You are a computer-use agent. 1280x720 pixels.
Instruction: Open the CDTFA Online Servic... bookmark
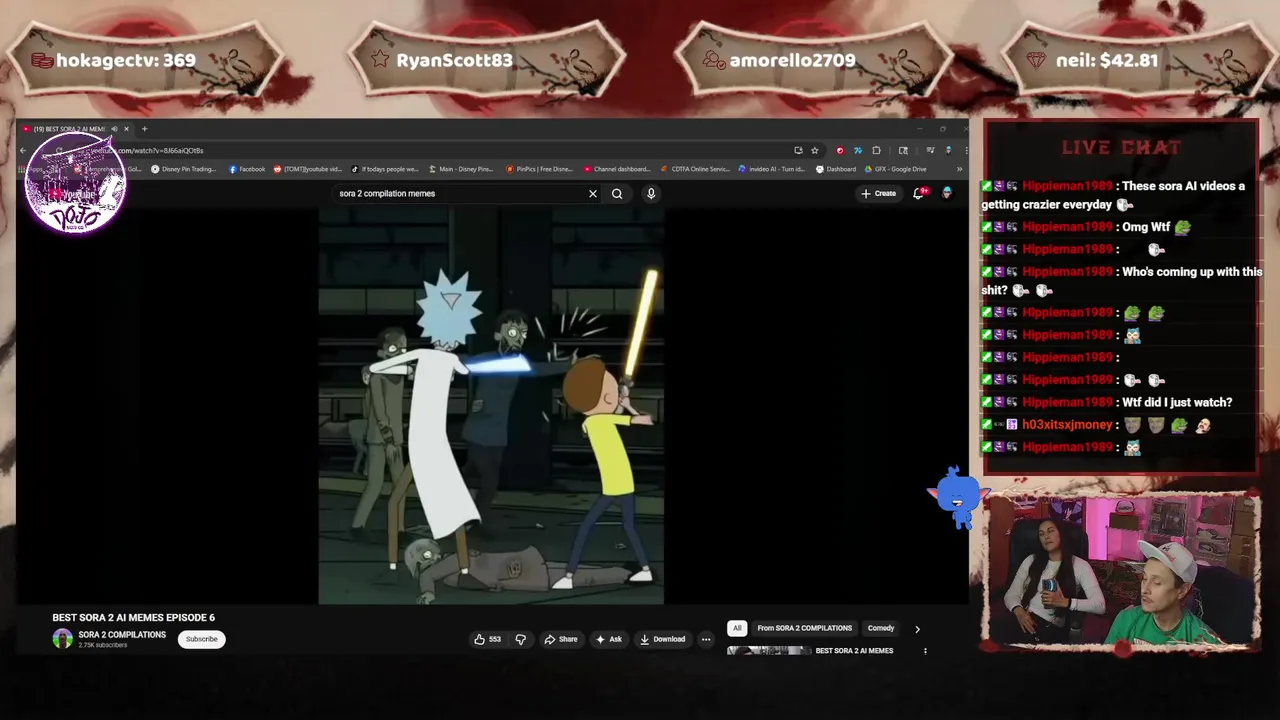coord(694,169)
